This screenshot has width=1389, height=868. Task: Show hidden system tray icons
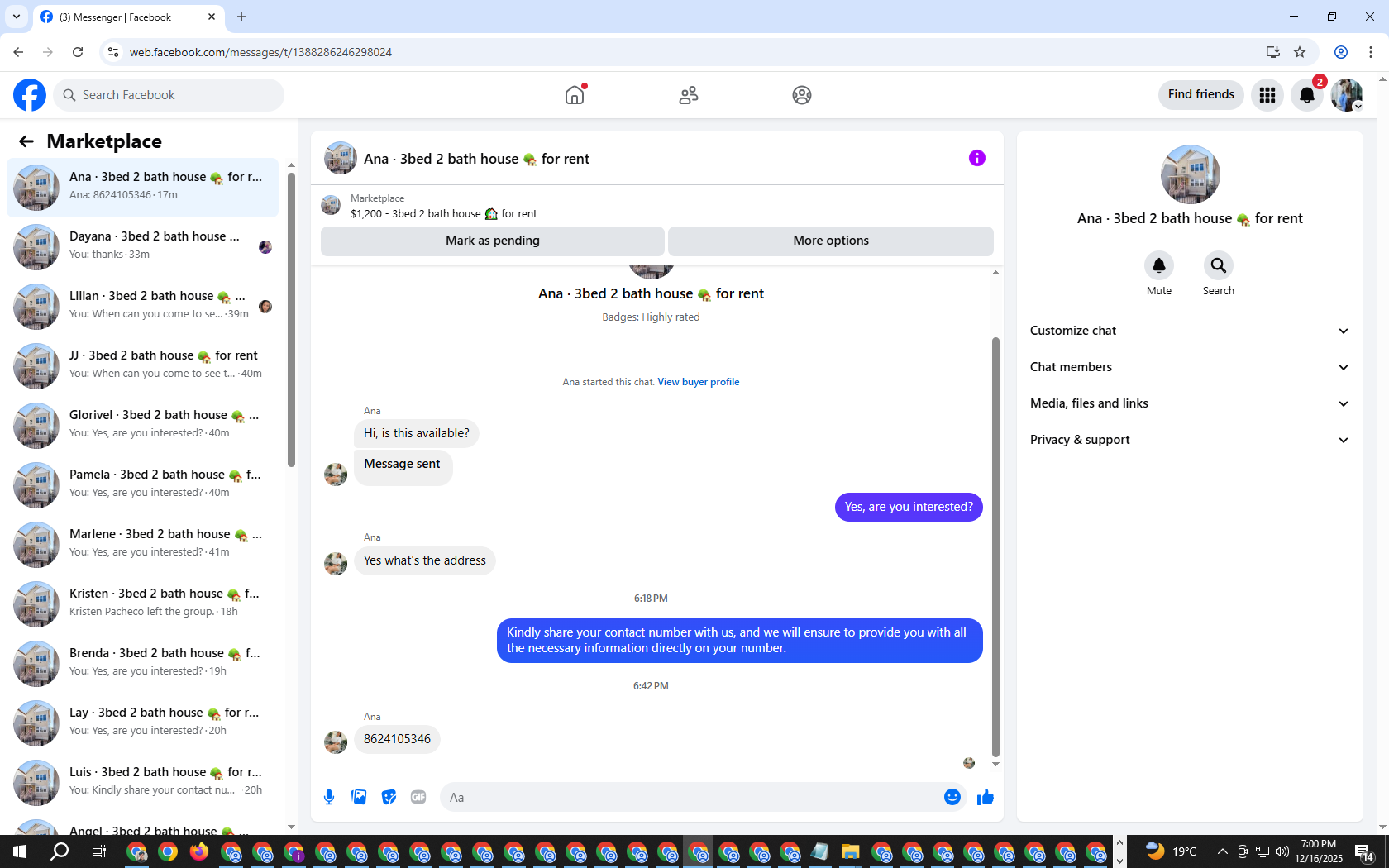pos(1222,851)
